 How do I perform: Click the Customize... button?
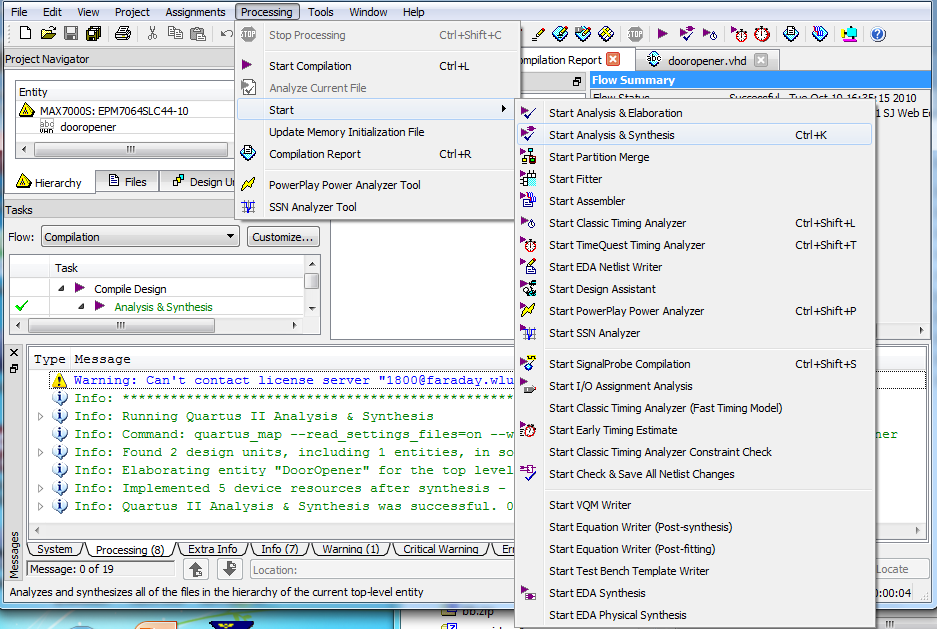coord(283,237)
